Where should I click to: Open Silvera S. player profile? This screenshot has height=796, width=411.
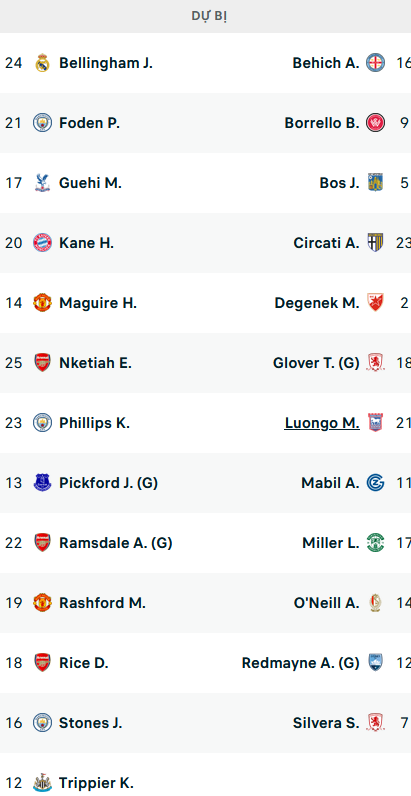tap(326, 723)
